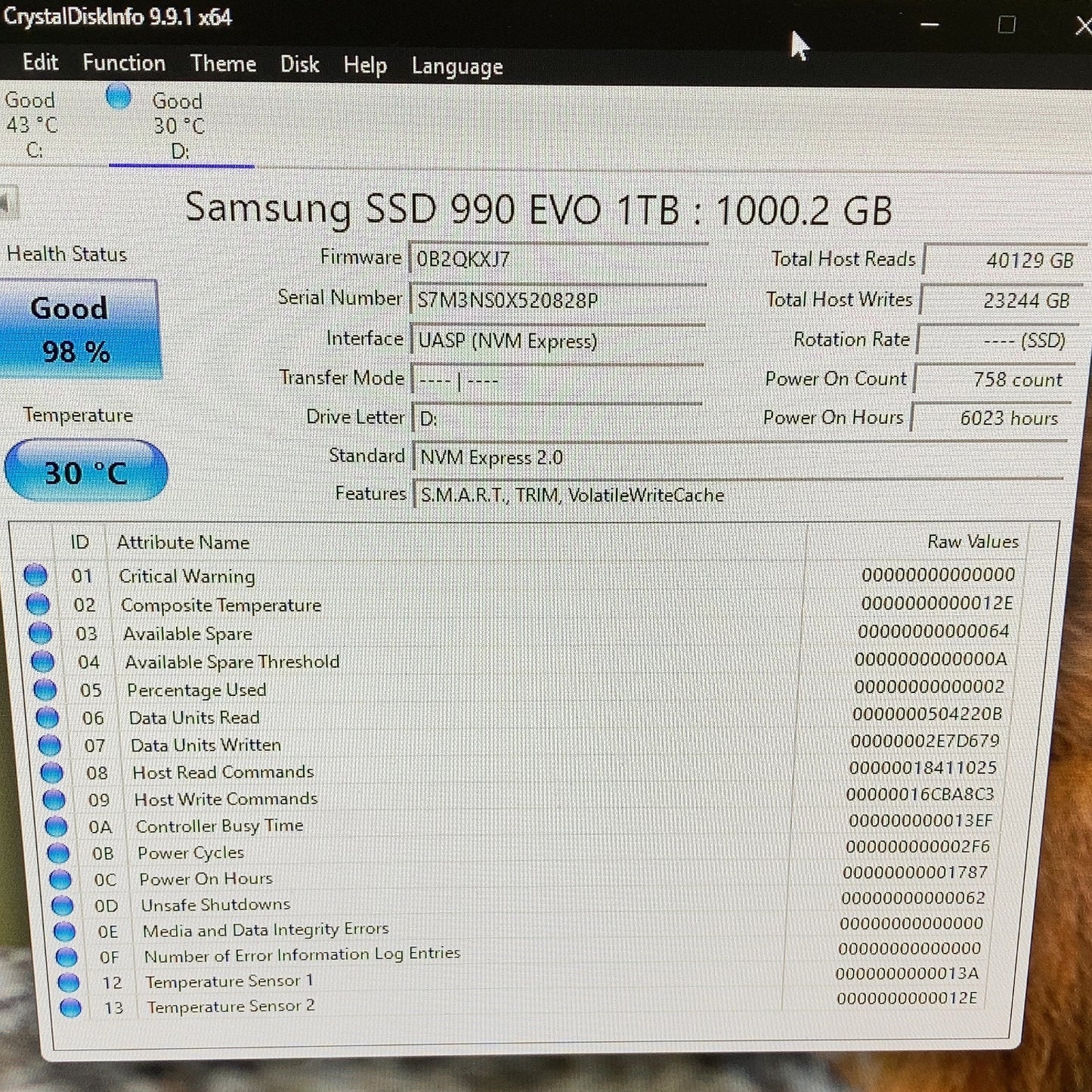1092x1092 pixels.
Task: Click the blue status orb for Critical Warning
Action: click(x=36, y=575)
